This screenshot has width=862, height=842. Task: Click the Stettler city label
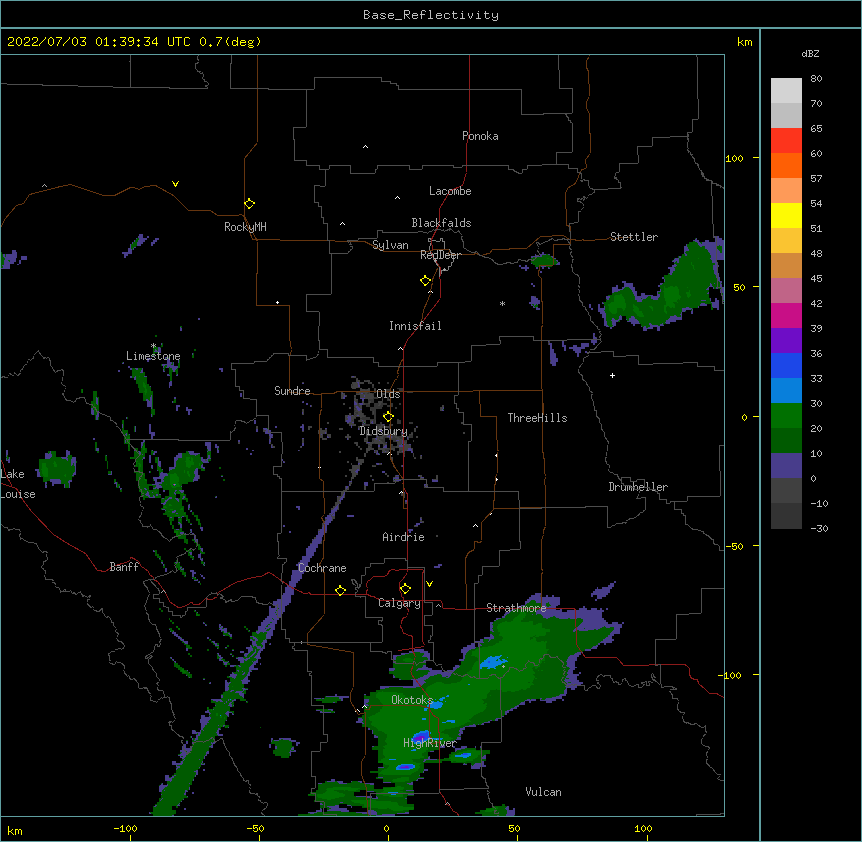(x=634, y=237)
